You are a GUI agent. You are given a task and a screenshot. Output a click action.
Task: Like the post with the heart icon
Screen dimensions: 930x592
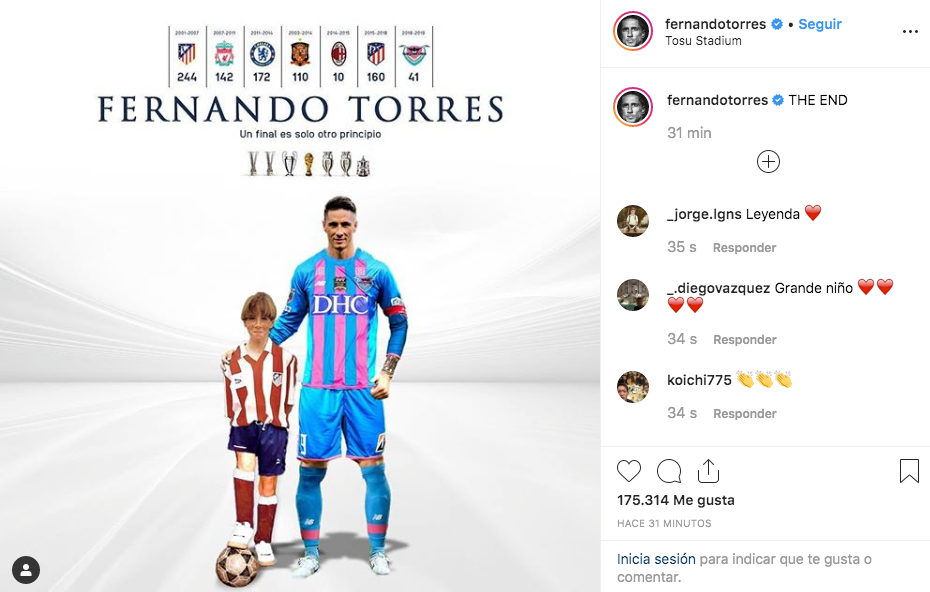(x=629, y=471)
